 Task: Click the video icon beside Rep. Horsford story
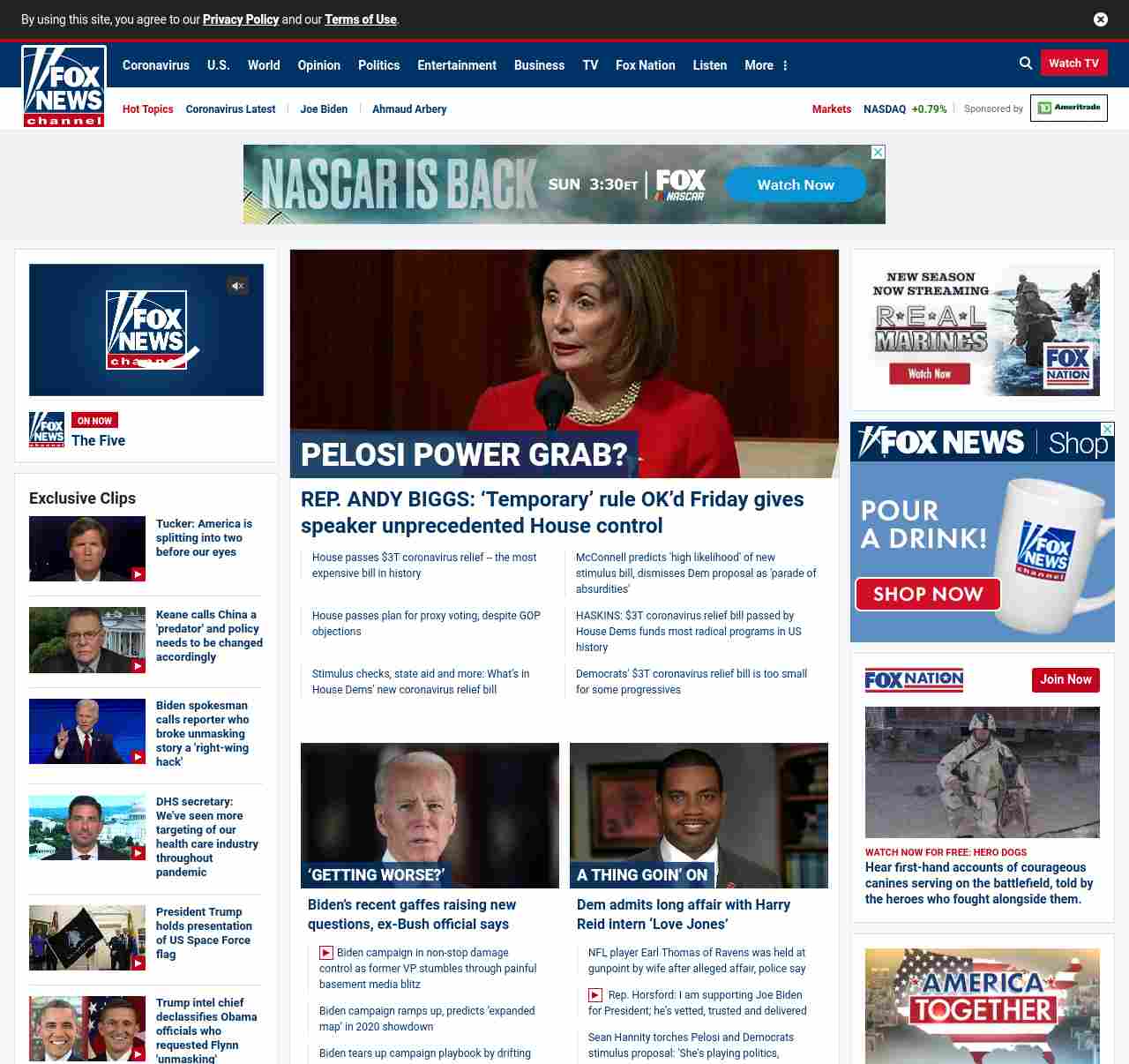click(595, 995)
